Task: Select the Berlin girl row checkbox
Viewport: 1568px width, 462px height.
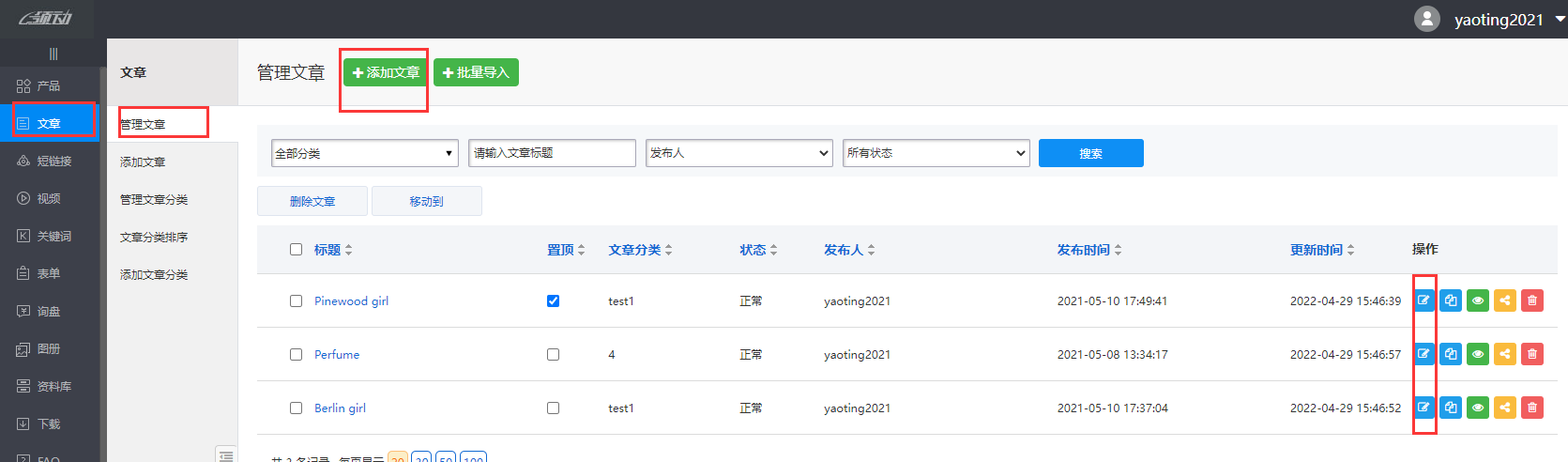Action: click(296, 408)
